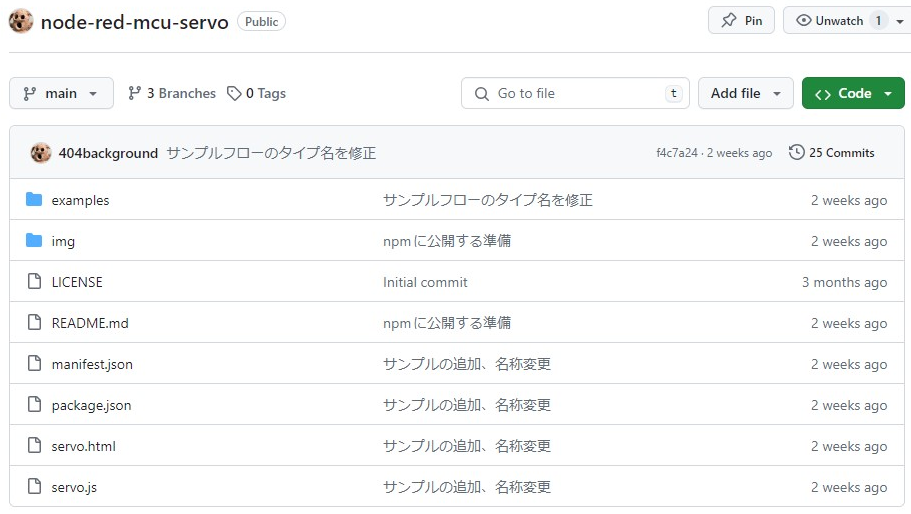Open the servo.js file
The width and height of the screenshot is (911, 514).
pos(74,487)
